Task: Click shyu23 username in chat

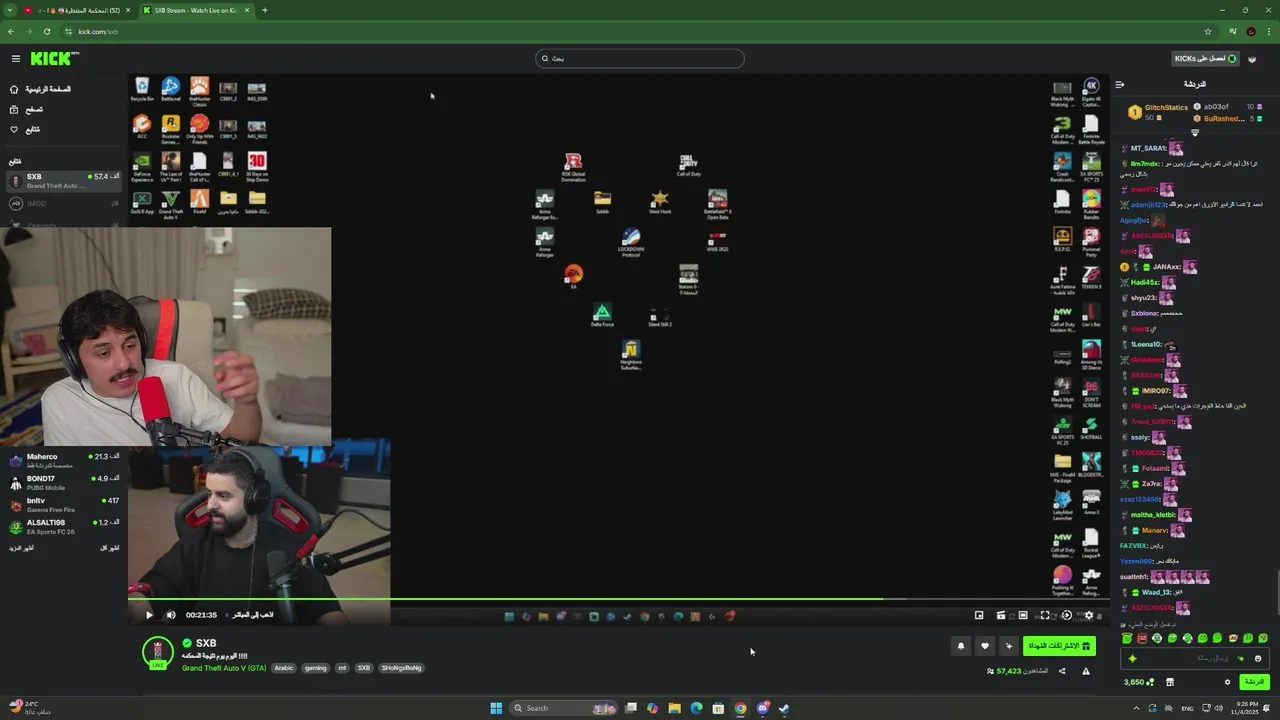Action: pos(1144,298)
